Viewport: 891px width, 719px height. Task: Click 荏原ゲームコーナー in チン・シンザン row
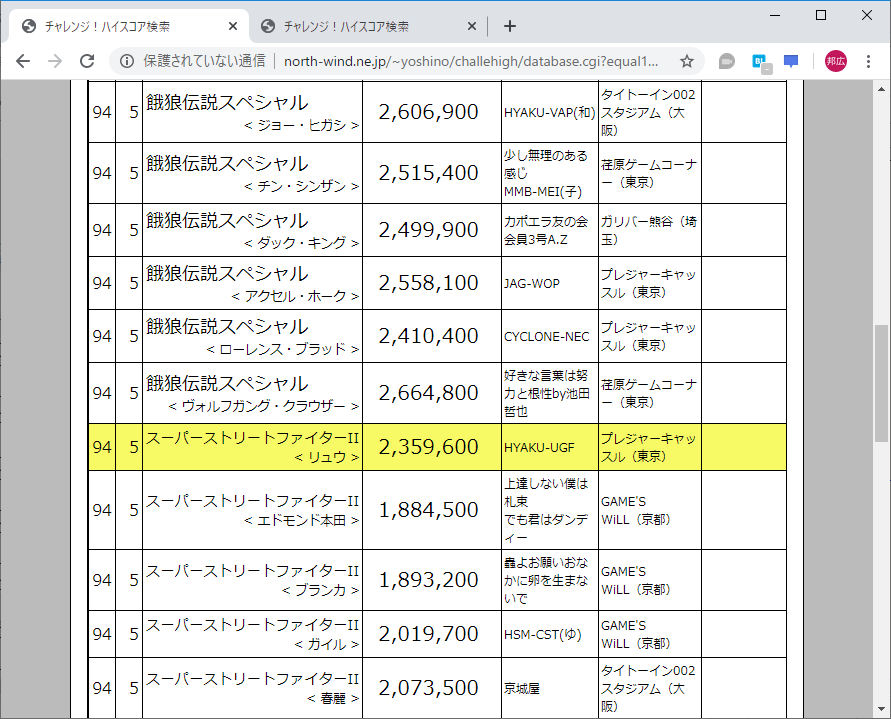pyautogui.click(x=649, y=173)
